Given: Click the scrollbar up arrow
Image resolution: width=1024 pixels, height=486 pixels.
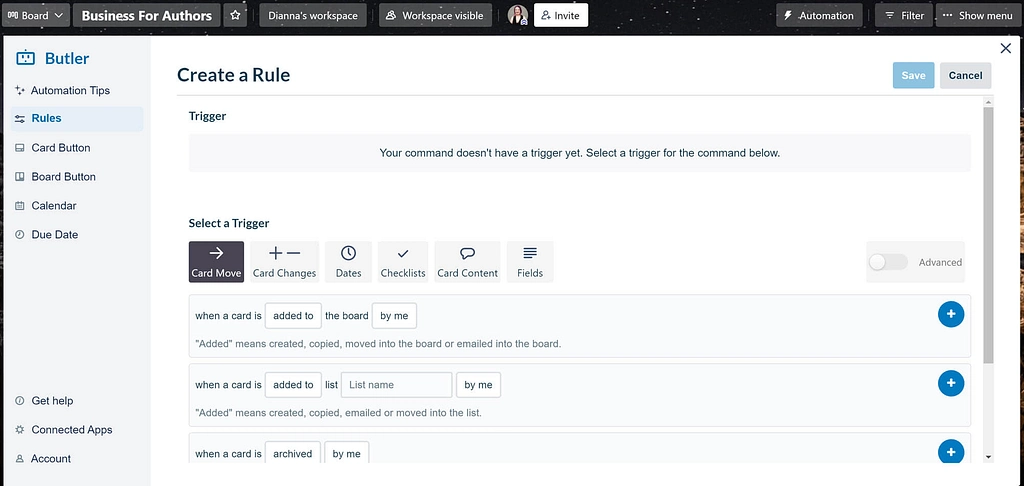Looking at the screenshot, I should [x=988, y=102].
